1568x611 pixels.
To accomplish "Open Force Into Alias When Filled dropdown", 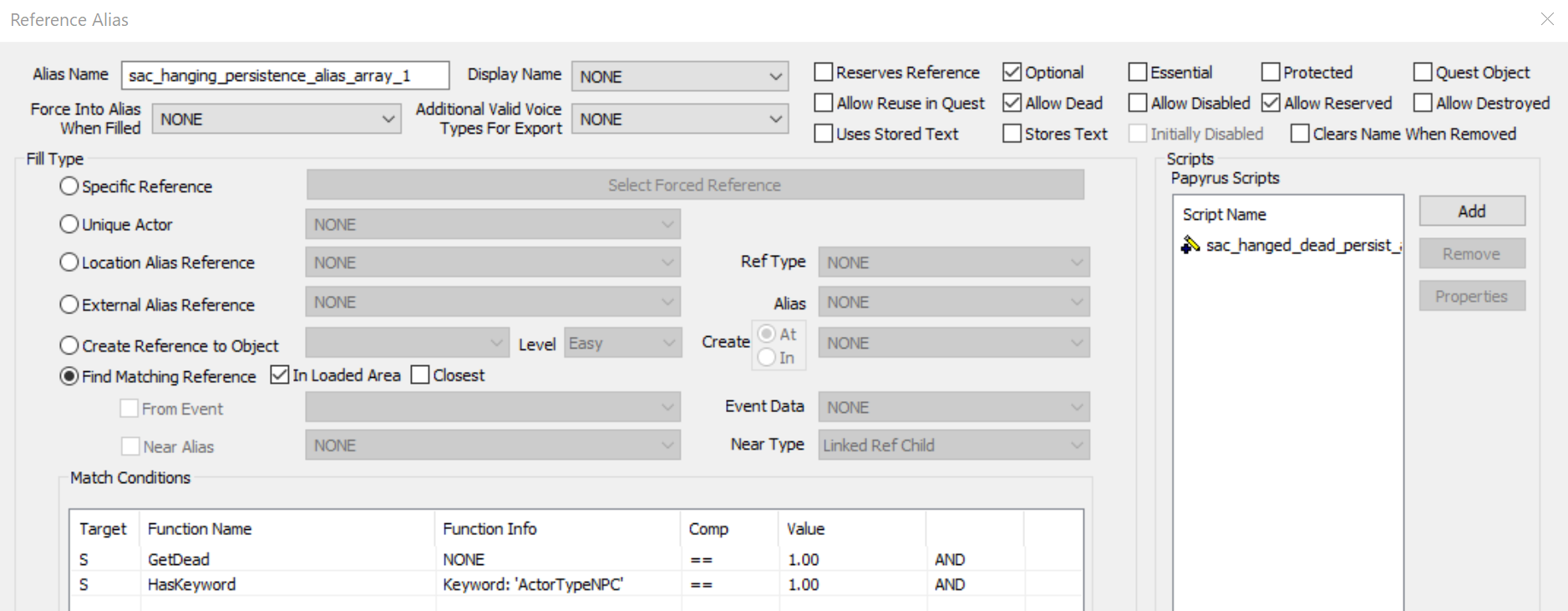I will [277, 119].
